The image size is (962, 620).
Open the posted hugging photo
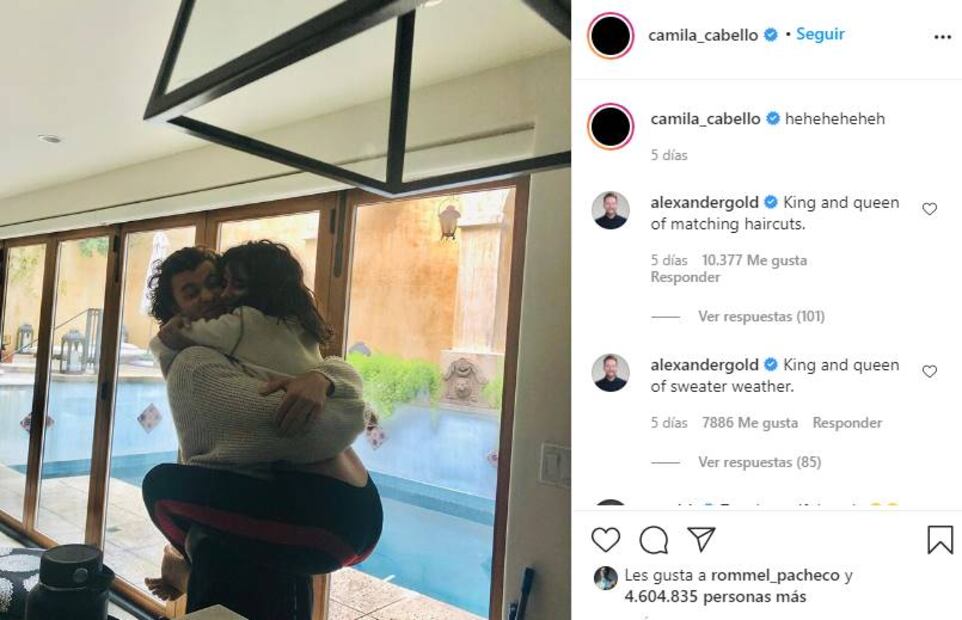(285, 310)
